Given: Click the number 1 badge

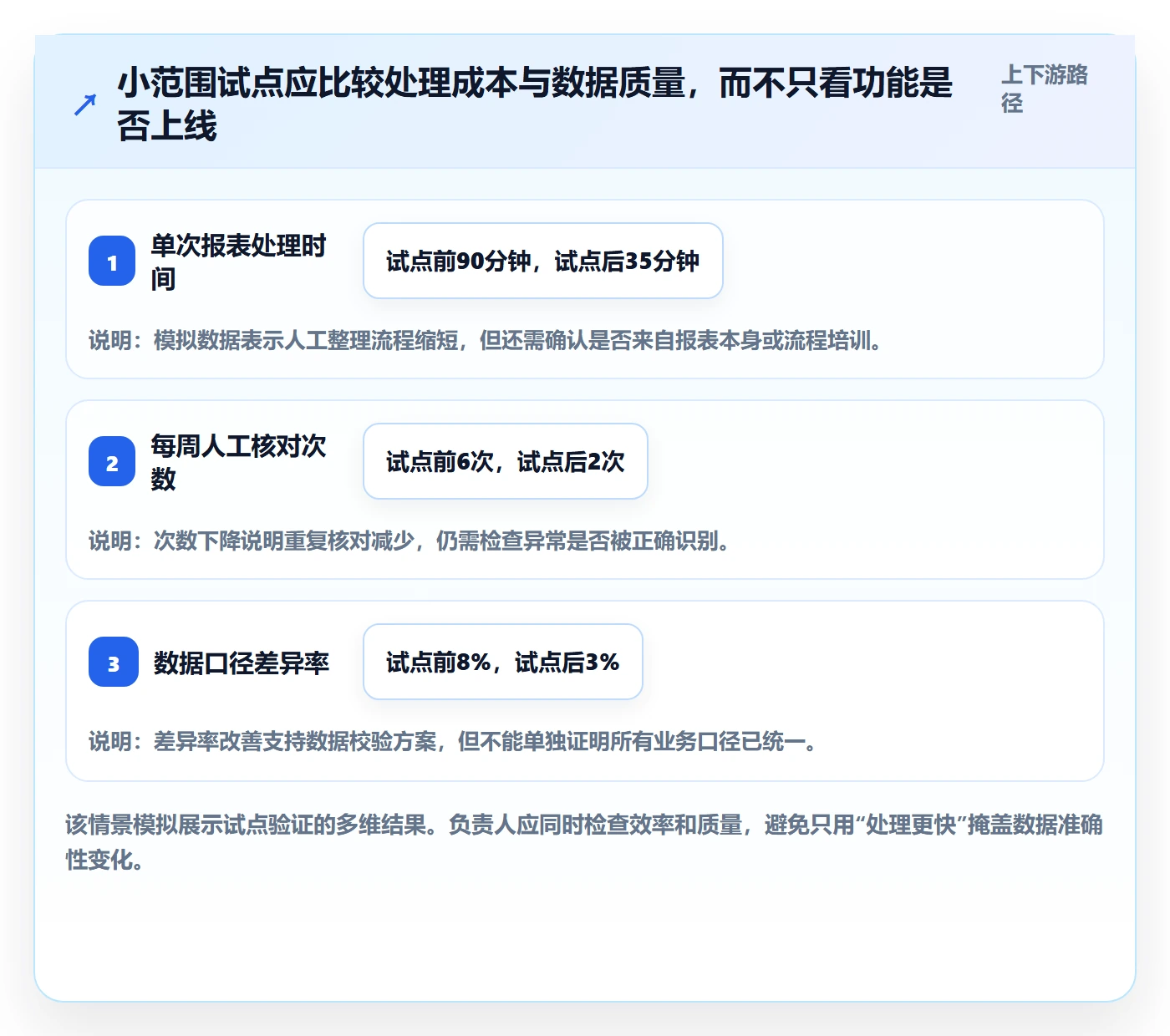Looking at the screenshot, I should 112,262.
